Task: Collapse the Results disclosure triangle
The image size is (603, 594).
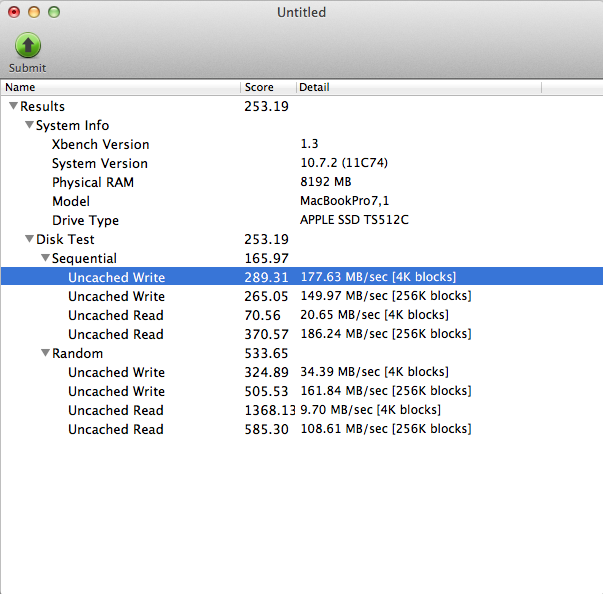Action: [13, 106]
